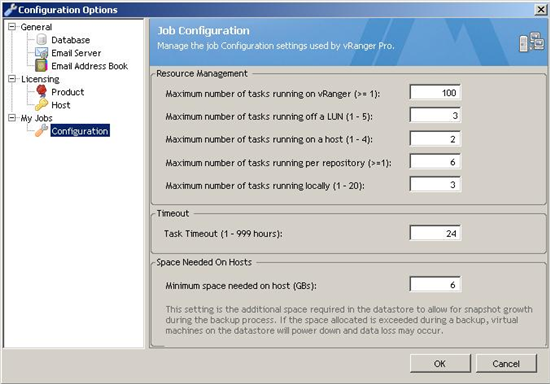The width and height of the screenshot is (550, 384).
Task: Select the General tree label
Action: click(x=36, y=27)
